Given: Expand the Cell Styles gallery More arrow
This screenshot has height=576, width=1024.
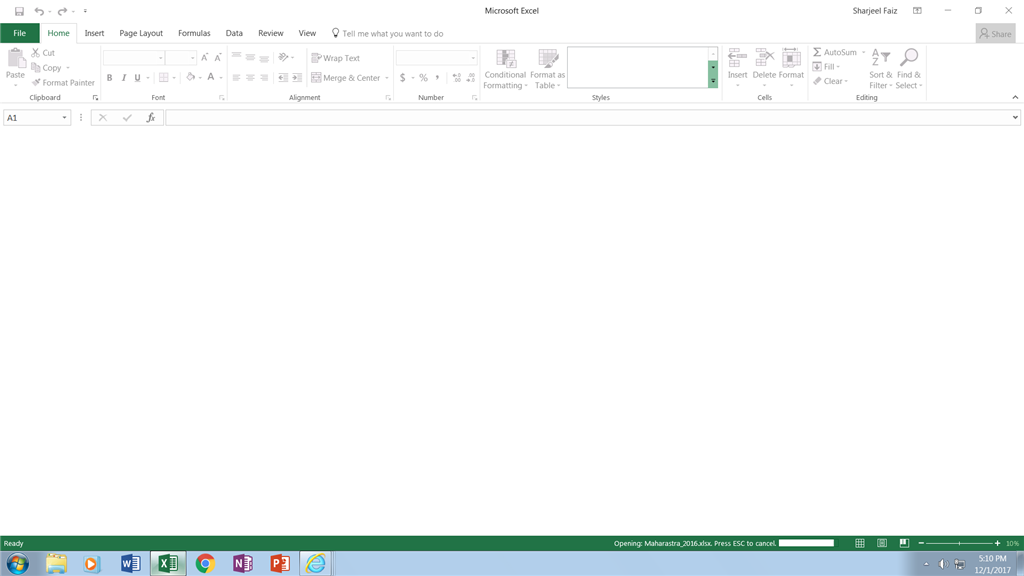Looking at the screenshot, I should click(x=713, y=81).
